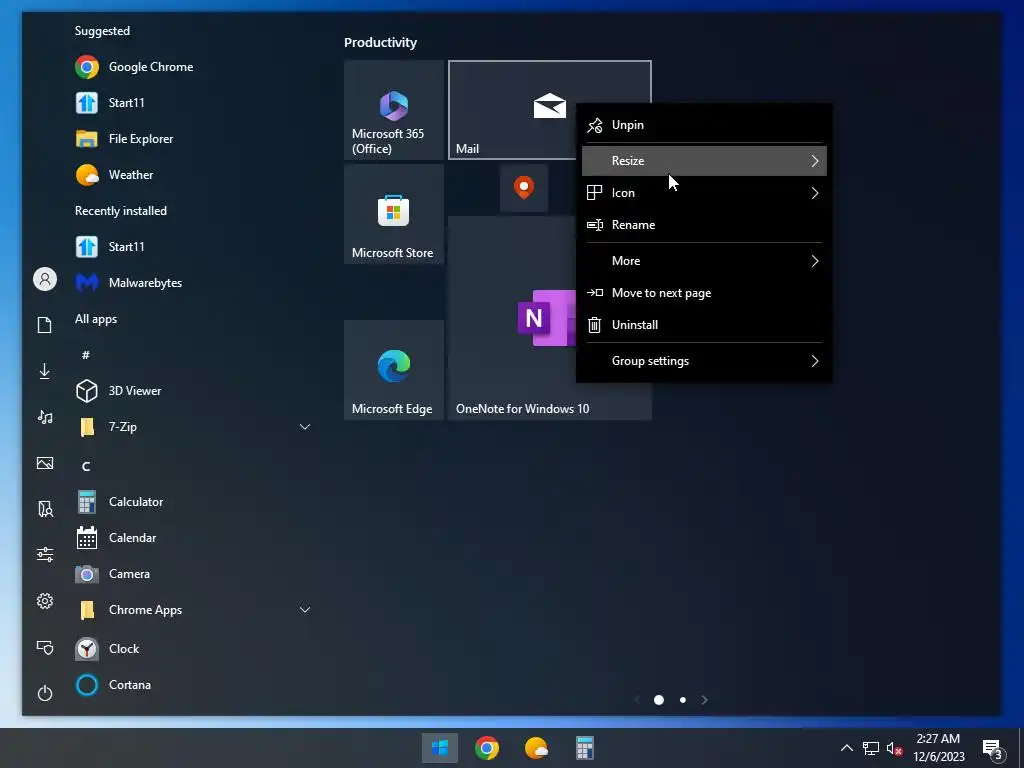Click the Power button in the sidebar
Screen dimensions: 1024x768
coord(44,692)
